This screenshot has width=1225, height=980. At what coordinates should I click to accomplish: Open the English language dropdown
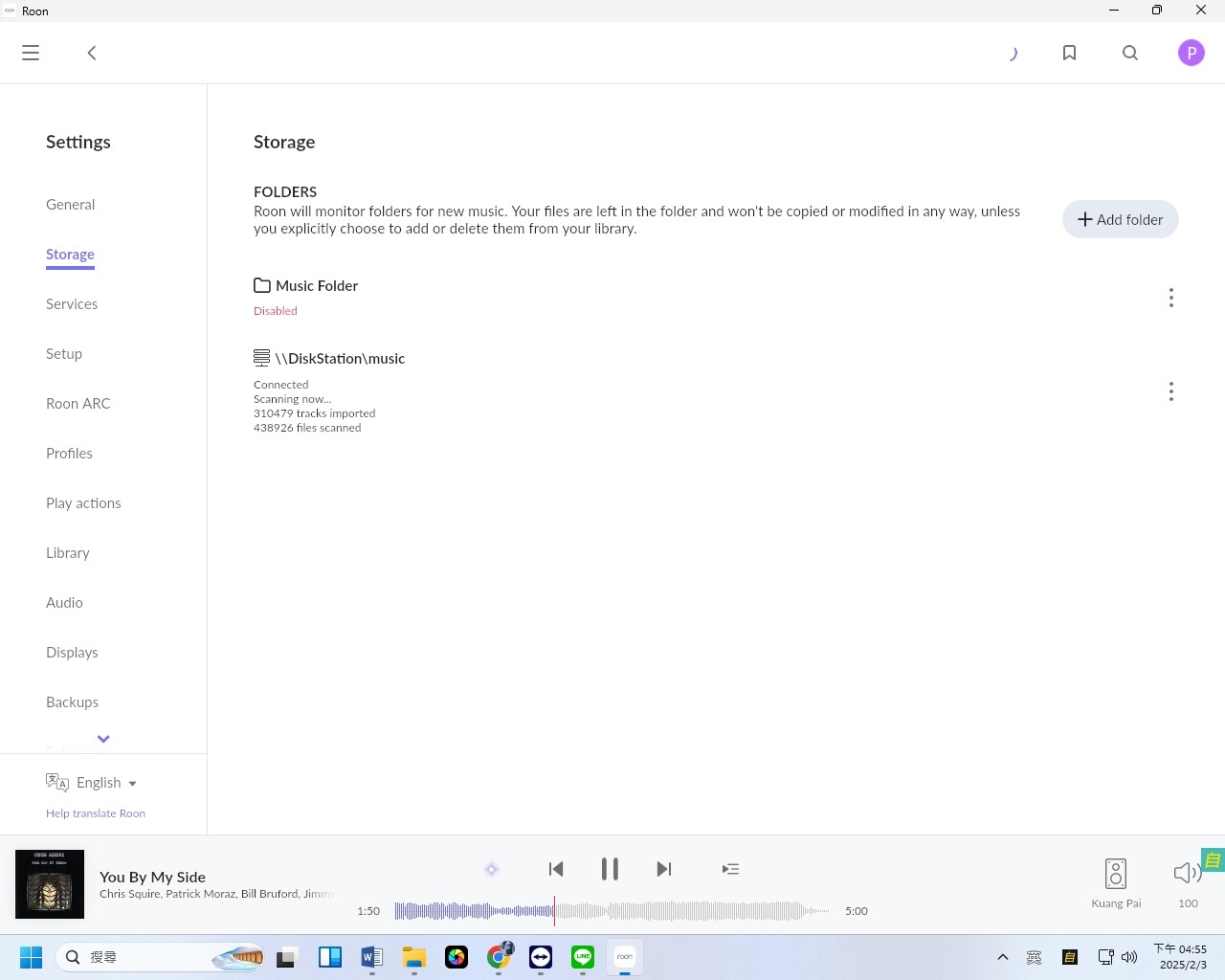click(106, 782)
